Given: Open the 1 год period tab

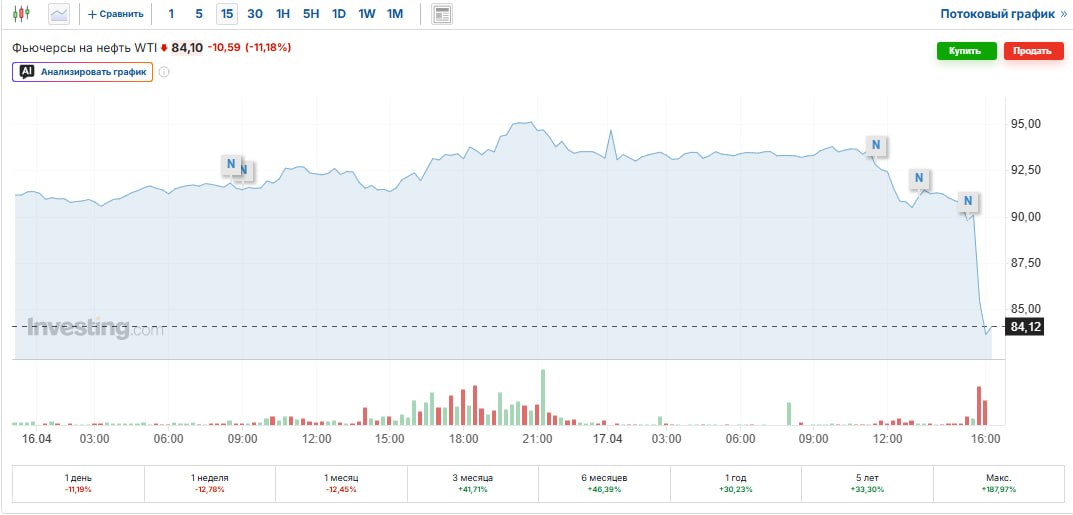Looking at the screenshot, I should click(x=735, y=483).
